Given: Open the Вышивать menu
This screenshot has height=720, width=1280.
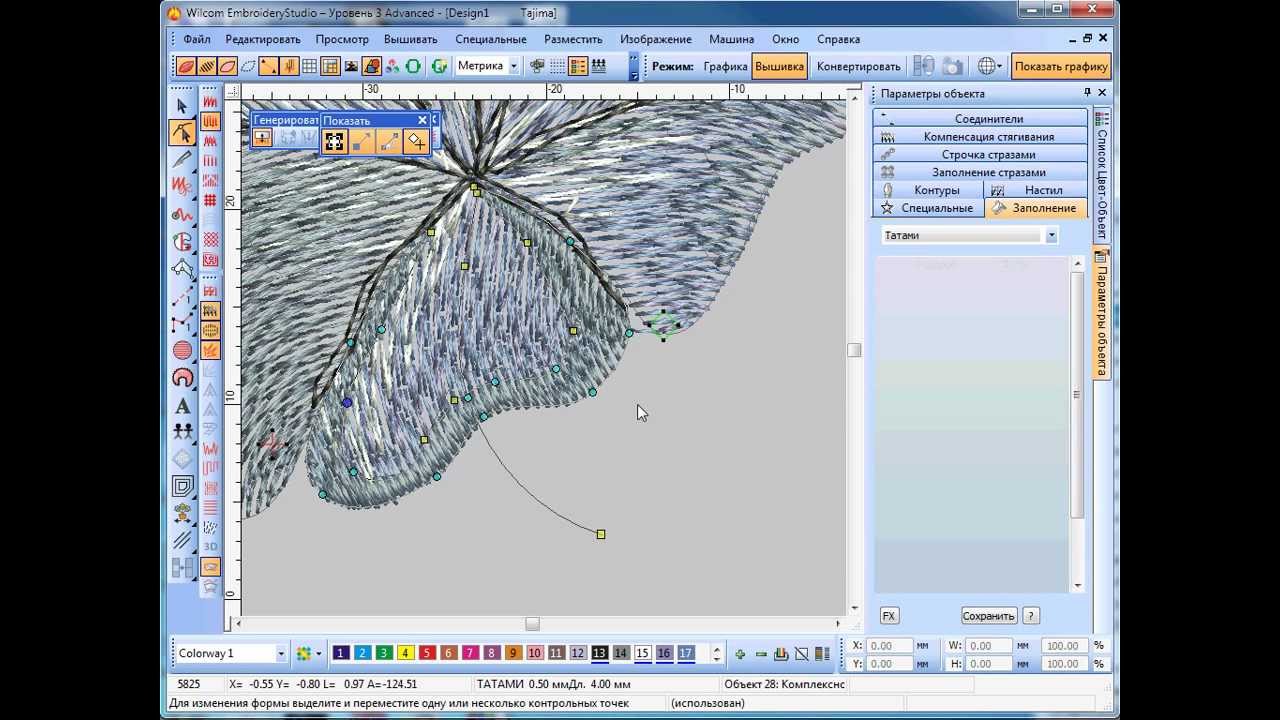Looking at the screenshot, I should point(411,39).
